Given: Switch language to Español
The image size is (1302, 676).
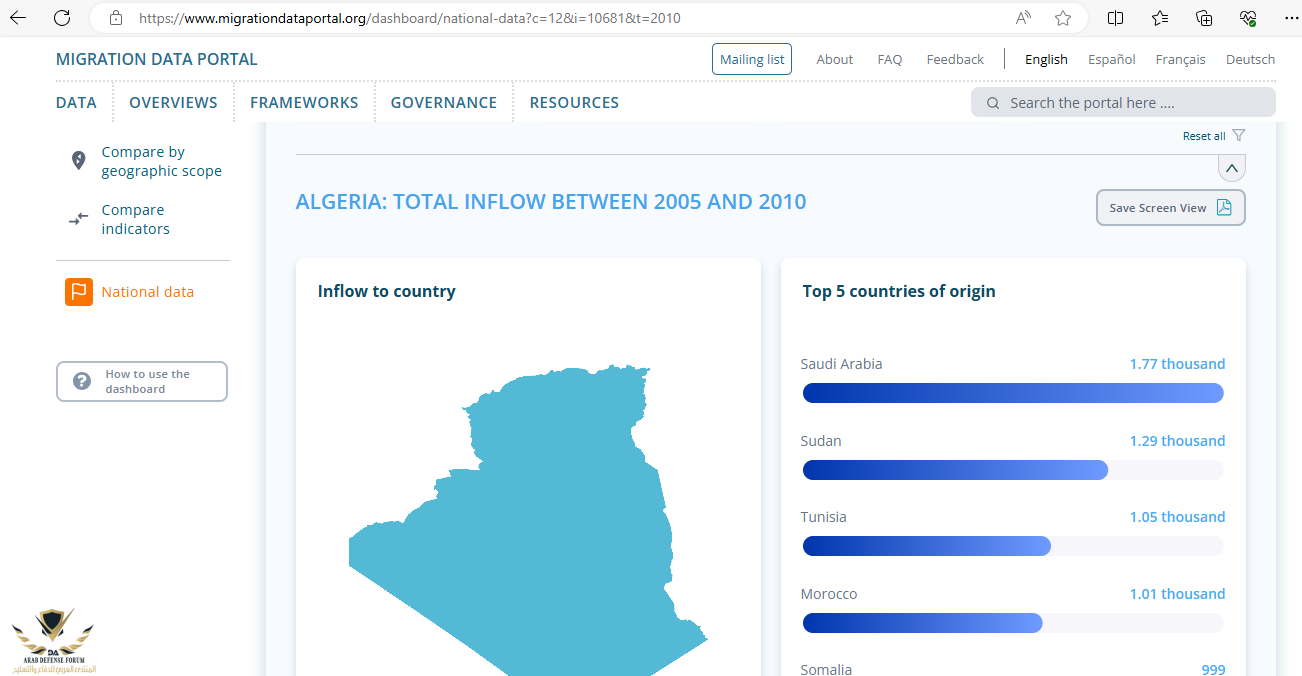Looking at the screenshot, I should click(x=1112, y=59).
